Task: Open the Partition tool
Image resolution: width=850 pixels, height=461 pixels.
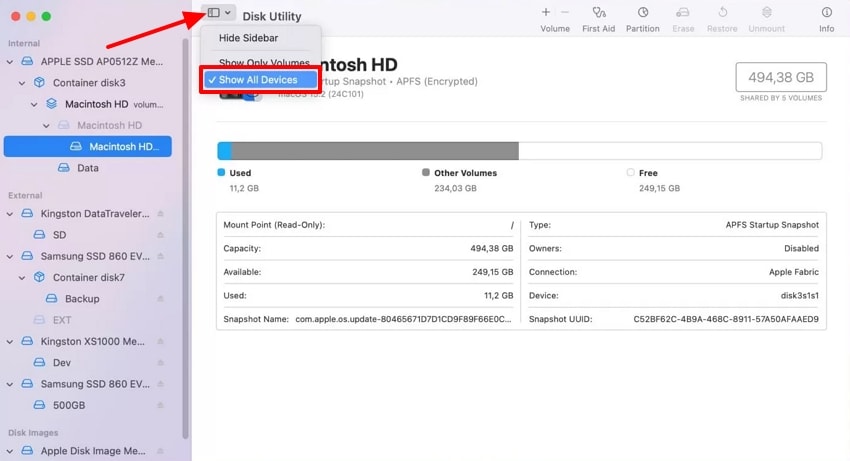Action: click(642, 12)
